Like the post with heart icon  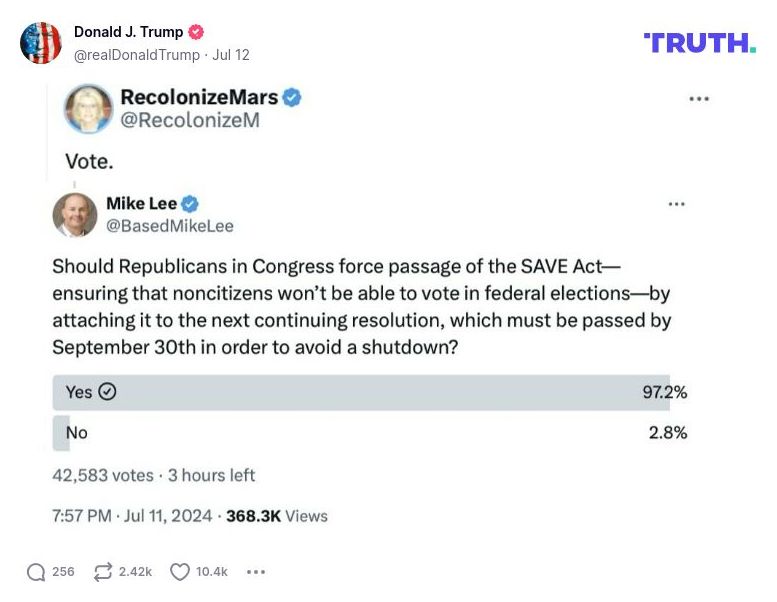coord(180,572)
